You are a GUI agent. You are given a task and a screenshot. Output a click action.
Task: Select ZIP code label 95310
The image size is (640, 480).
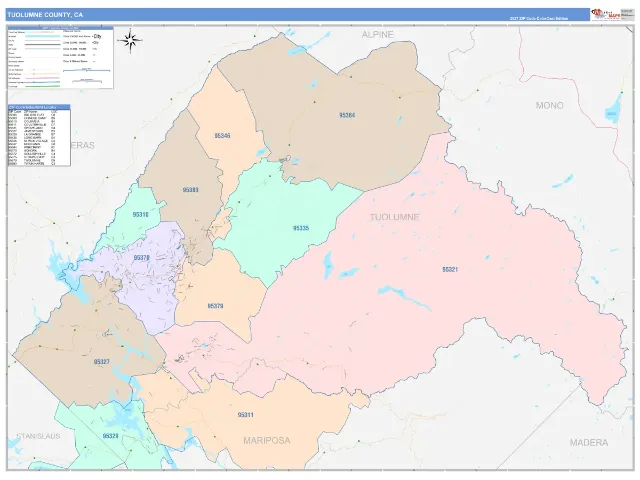click(140, 215)
